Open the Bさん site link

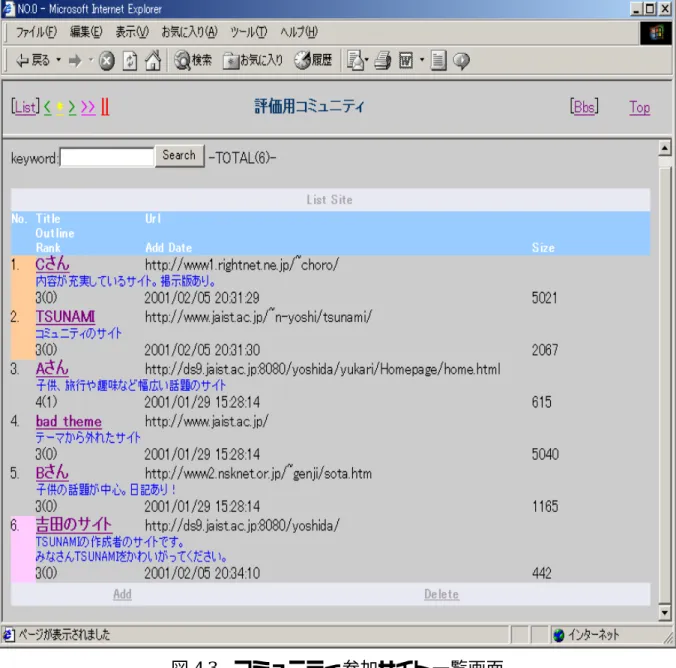tap(52, 473)
